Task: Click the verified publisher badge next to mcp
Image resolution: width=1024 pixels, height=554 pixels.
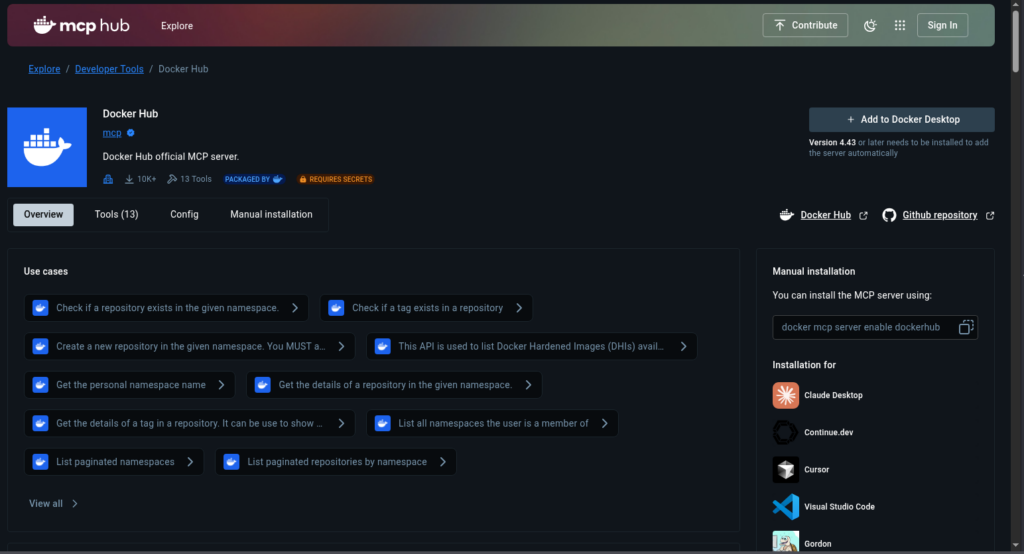Action: click(131, 133)
